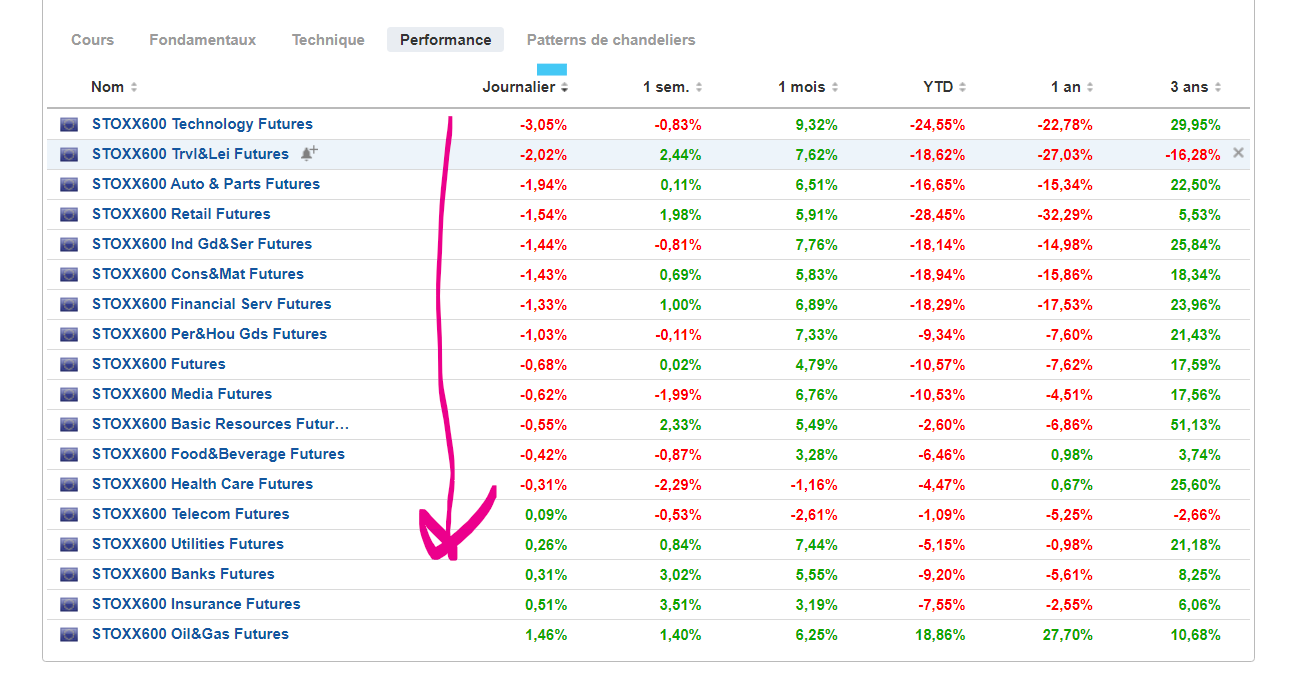The image size is (1315, 687).
Task: Open STOXX600 Insurance Futures link
Action: [x=196, y=604]
